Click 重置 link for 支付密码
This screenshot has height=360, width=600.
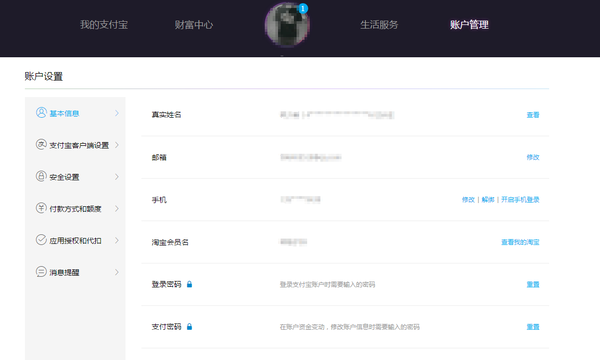(533, 327)
